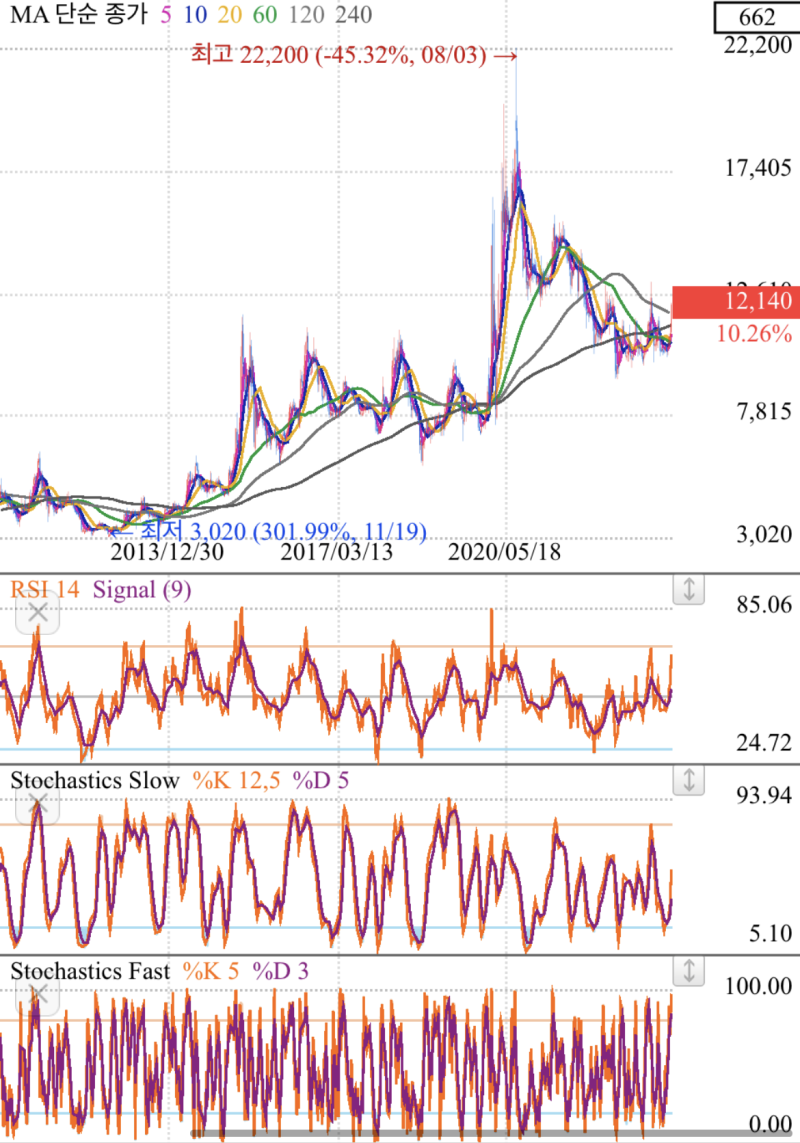Click the Stochastics Slow 5.10 scale value
800x1143 pixels.
pos(770,934)
